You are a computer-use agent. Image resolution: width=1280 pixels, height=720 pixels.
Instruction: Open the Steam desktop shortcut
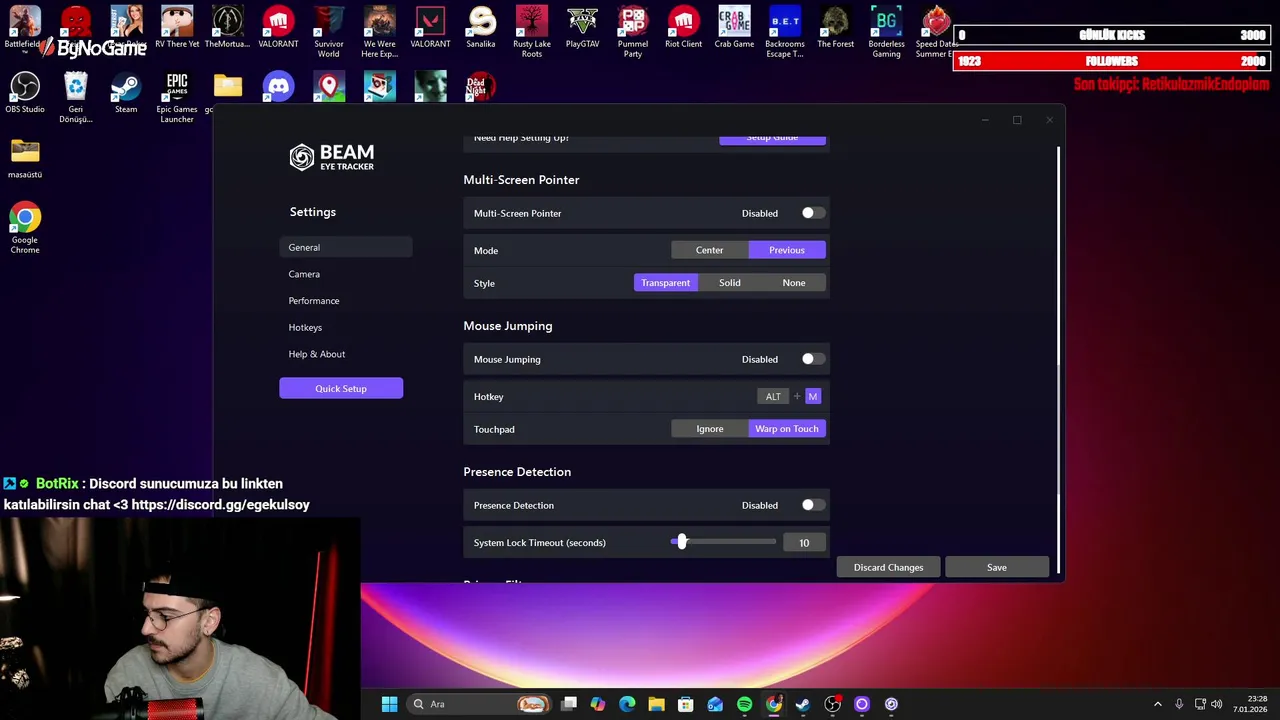click(x=126, y=93)
